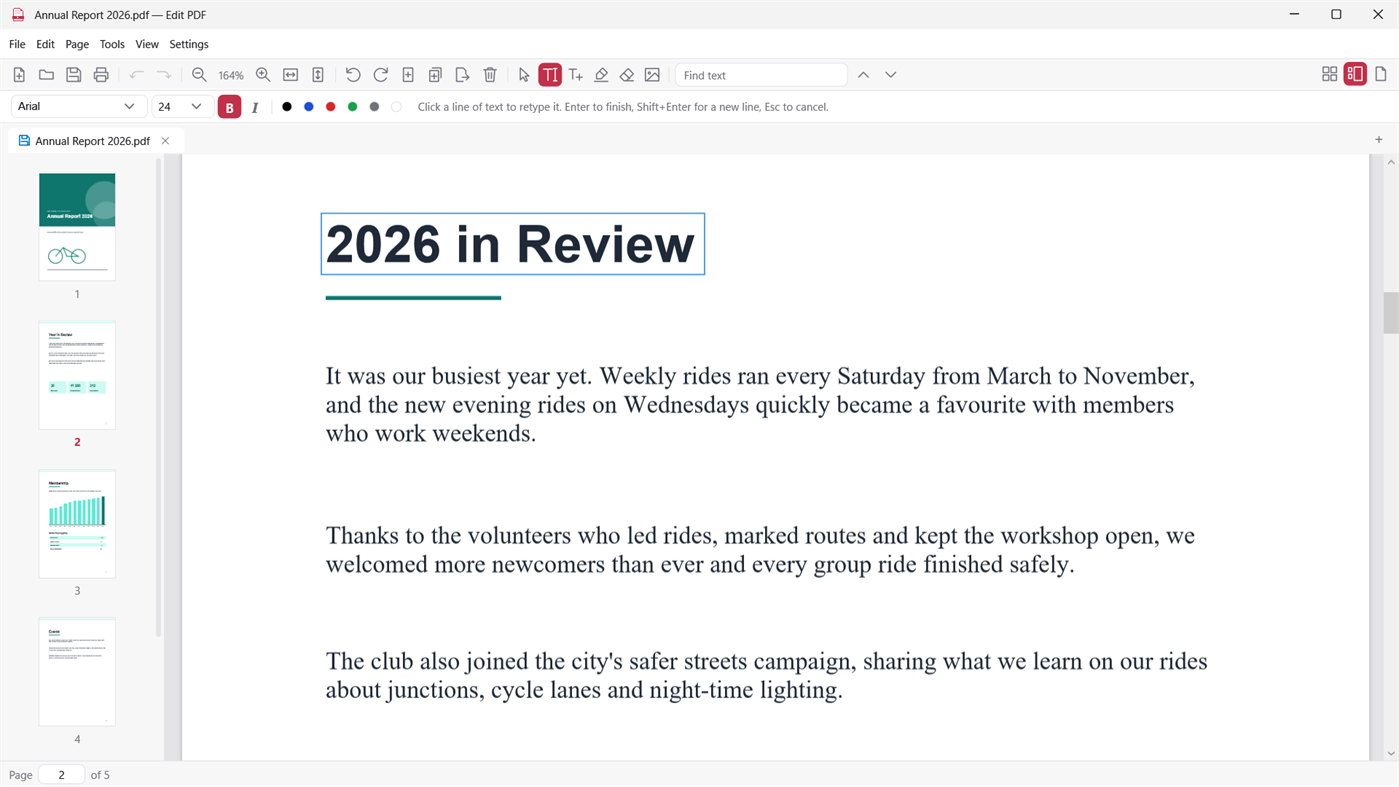
Task: Choose the eraser tool in toolbar
Action: click(627, 75)
